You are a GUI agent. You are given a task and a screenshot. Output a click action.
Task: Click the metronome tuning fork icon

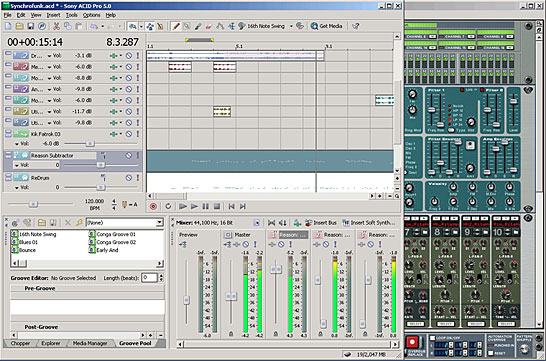(x=124, y=205)
